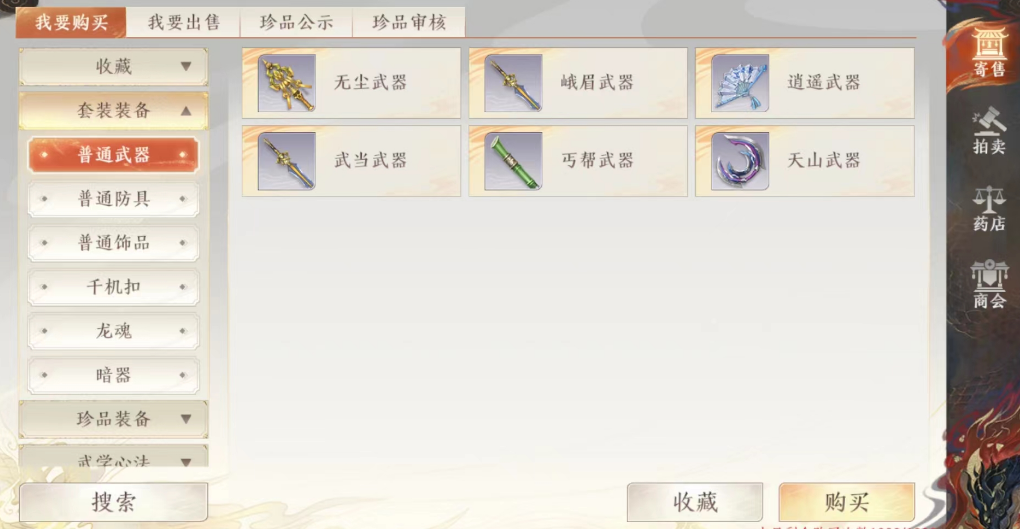Click the 购买 buy button
Screen dimensions: 1020x529
pos(846,502)
